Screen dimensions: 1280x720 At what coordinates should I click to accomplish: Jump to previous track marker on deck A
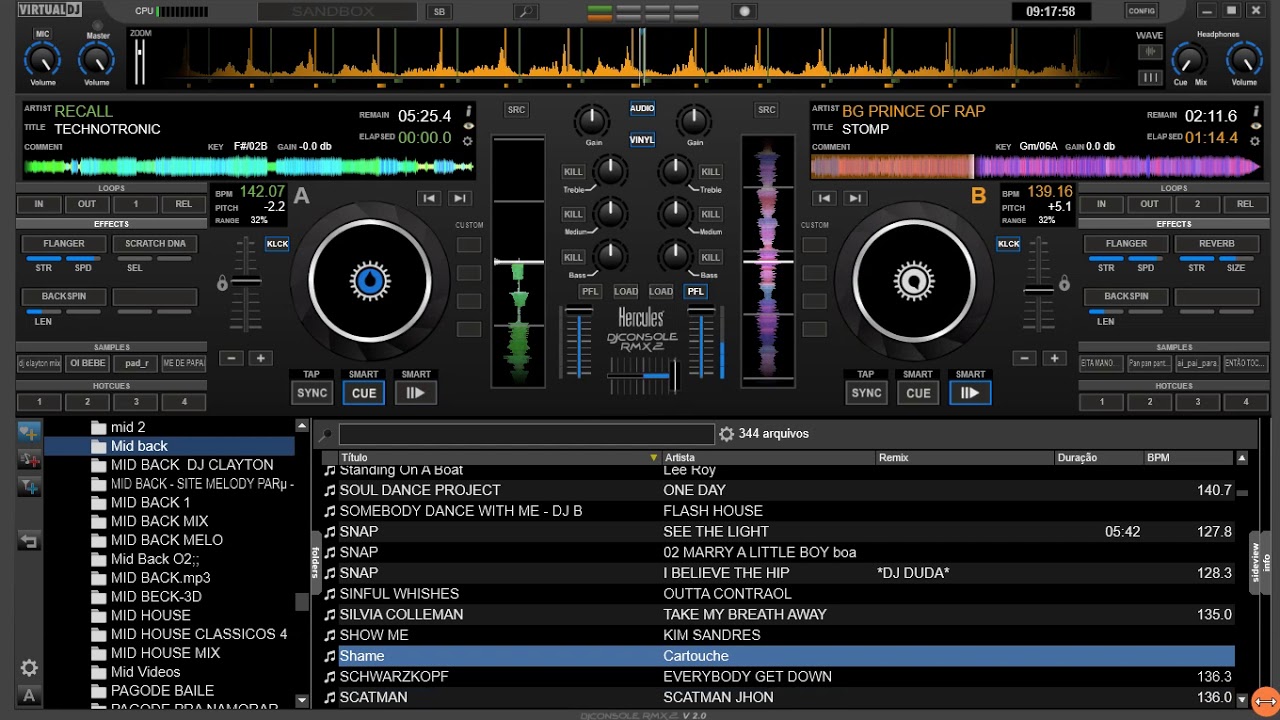428,198
